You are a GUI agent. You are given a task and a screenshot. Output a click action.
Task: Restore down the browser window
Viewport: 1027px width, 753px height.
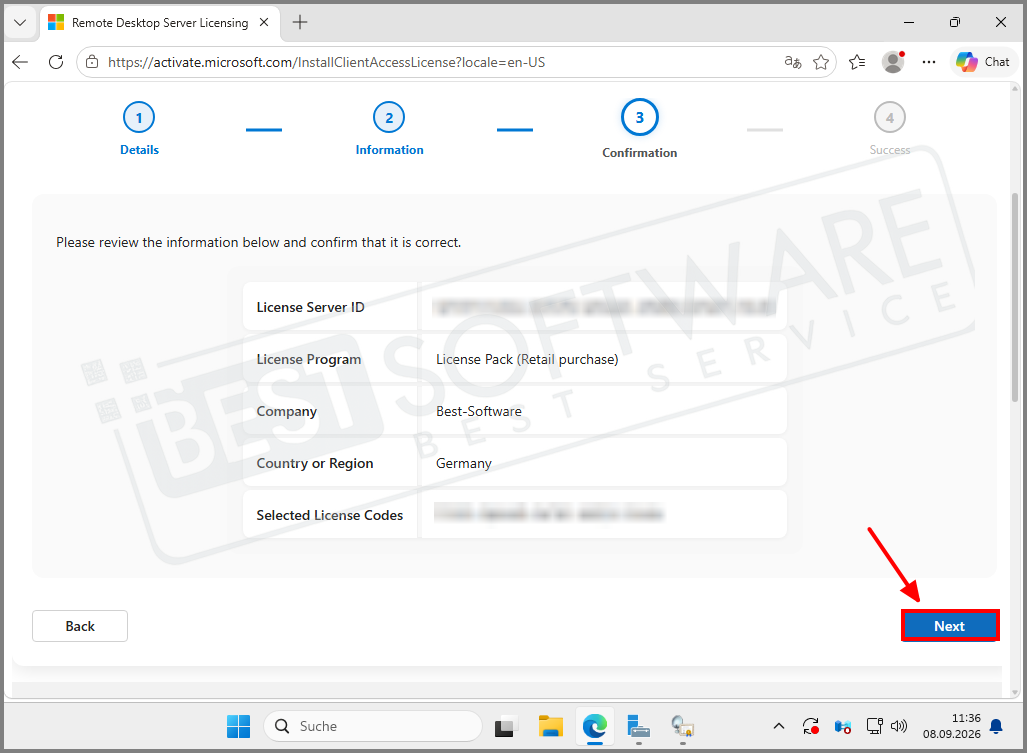coord(955,22)
